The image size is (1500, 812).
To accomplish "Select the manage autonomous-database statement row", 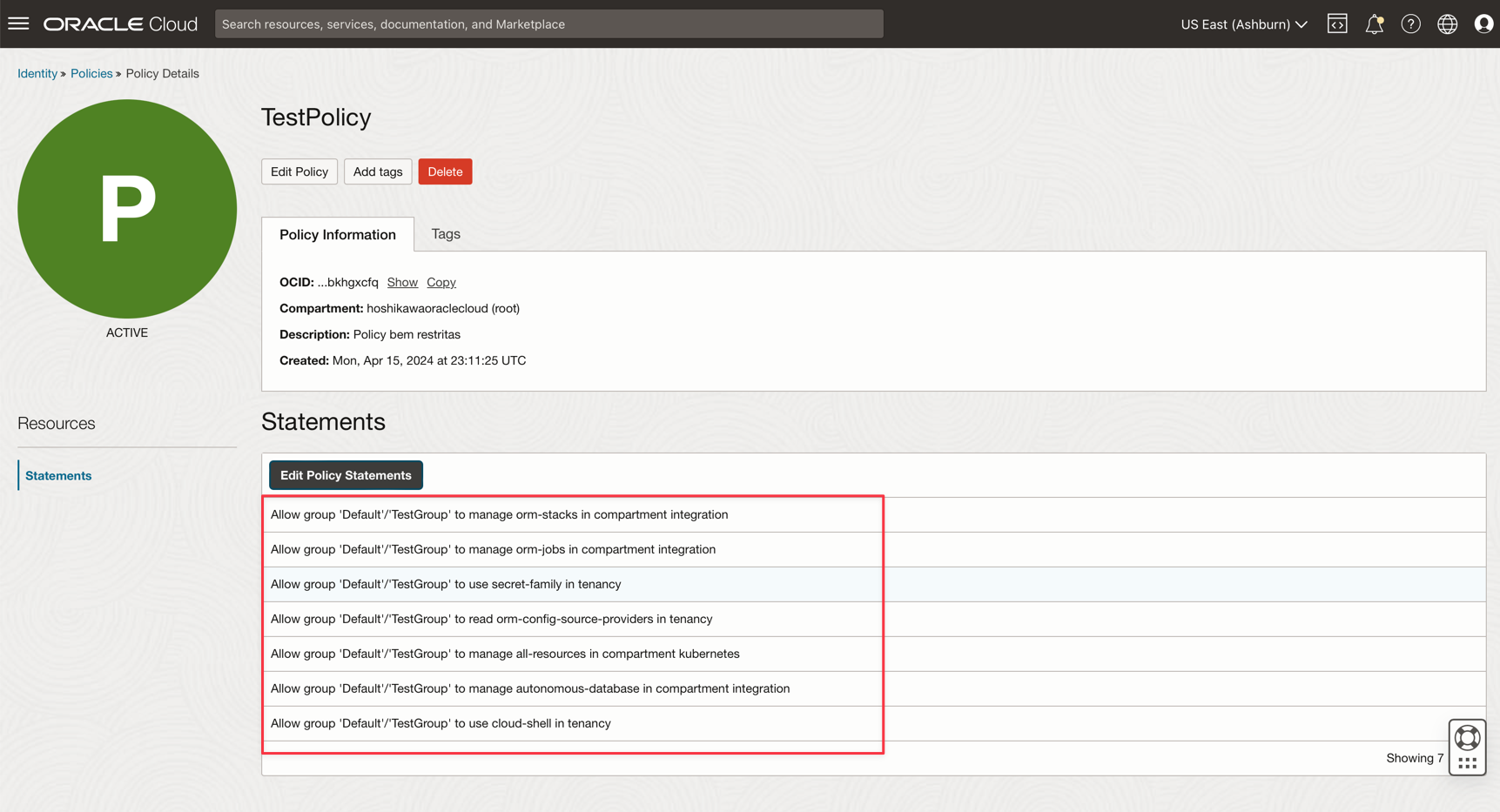I will coord(873,688).
